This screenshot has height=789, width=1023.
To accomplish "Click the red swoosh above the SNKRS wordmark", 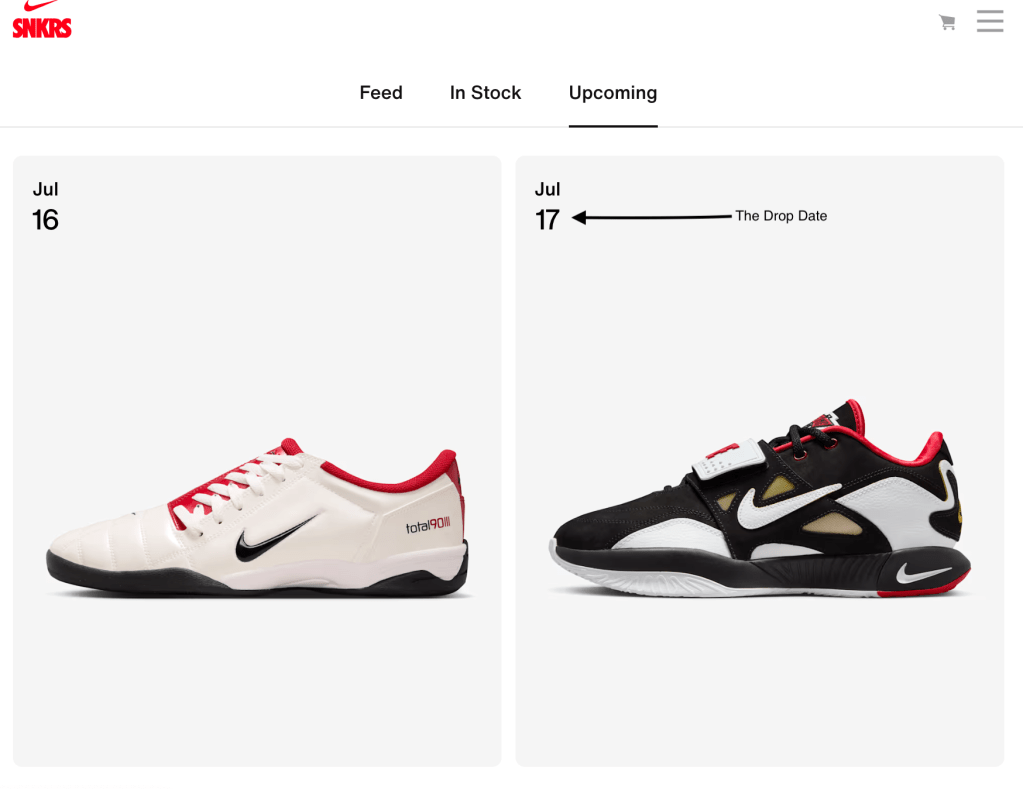I will pos(40,6).
